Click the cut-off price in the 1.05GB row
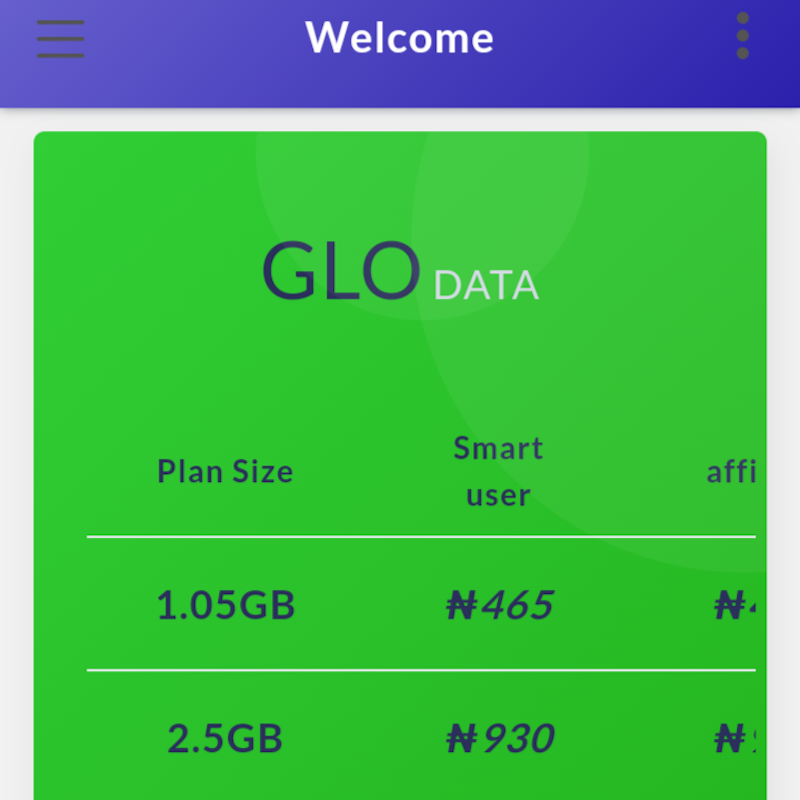This screenshot has height=800, width=800. pyautogui.click(x=736, y=605)
